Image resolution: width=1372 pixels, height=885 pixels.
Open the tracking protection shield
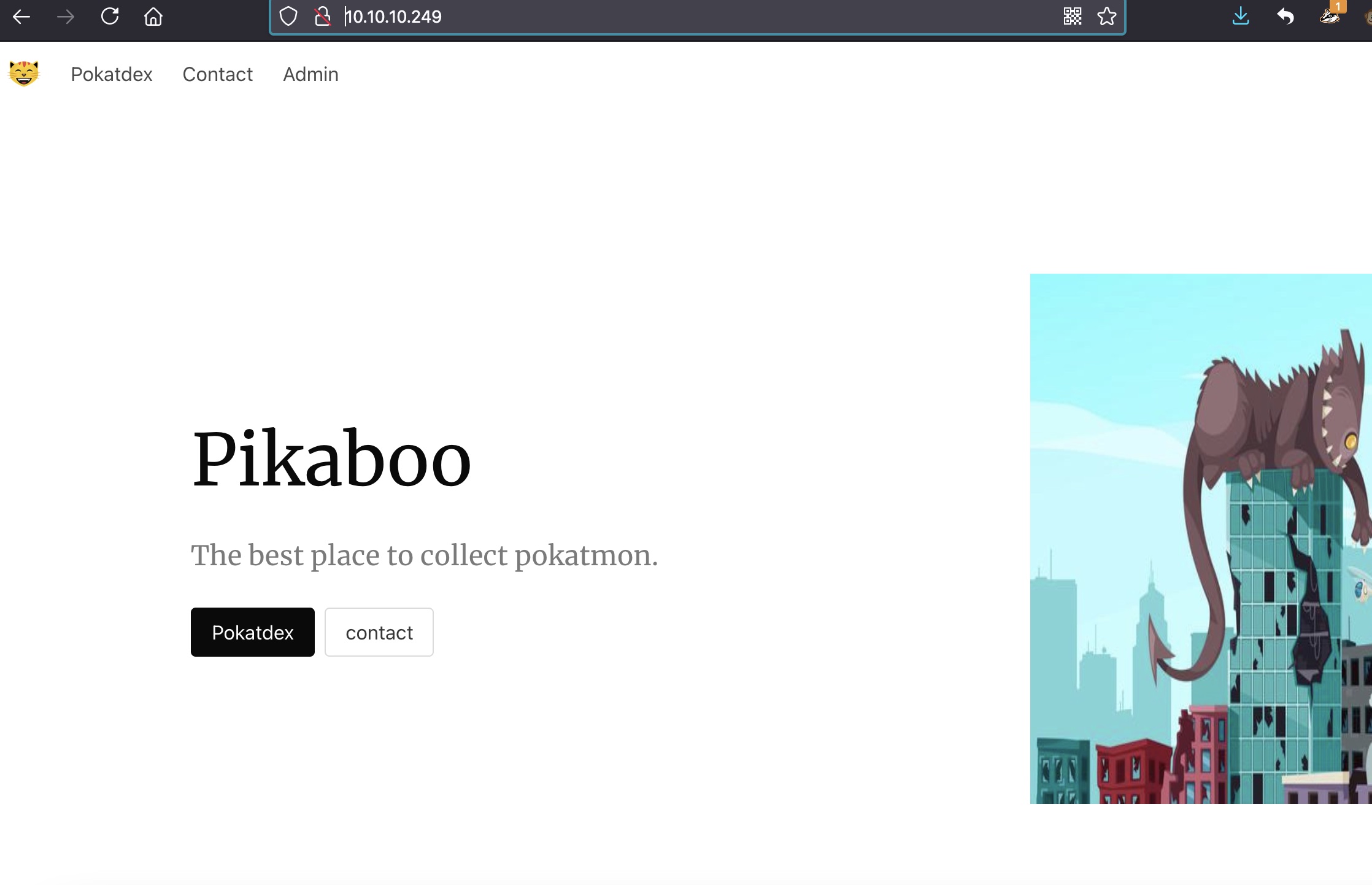(x=288, y=17)
